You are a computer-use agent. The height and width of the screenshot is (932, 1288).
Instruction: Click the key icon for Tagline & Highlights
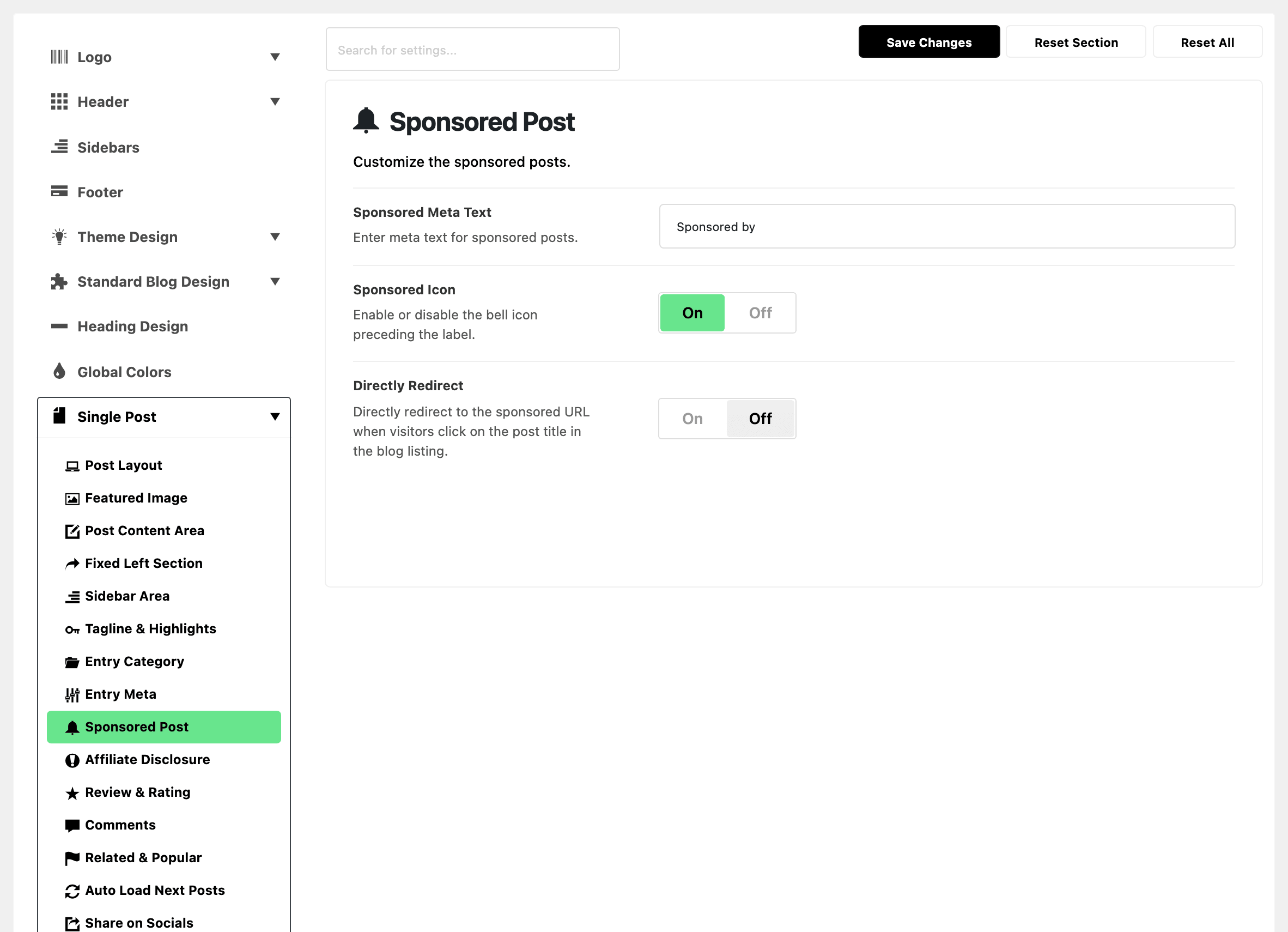click(x=72, y=630)
